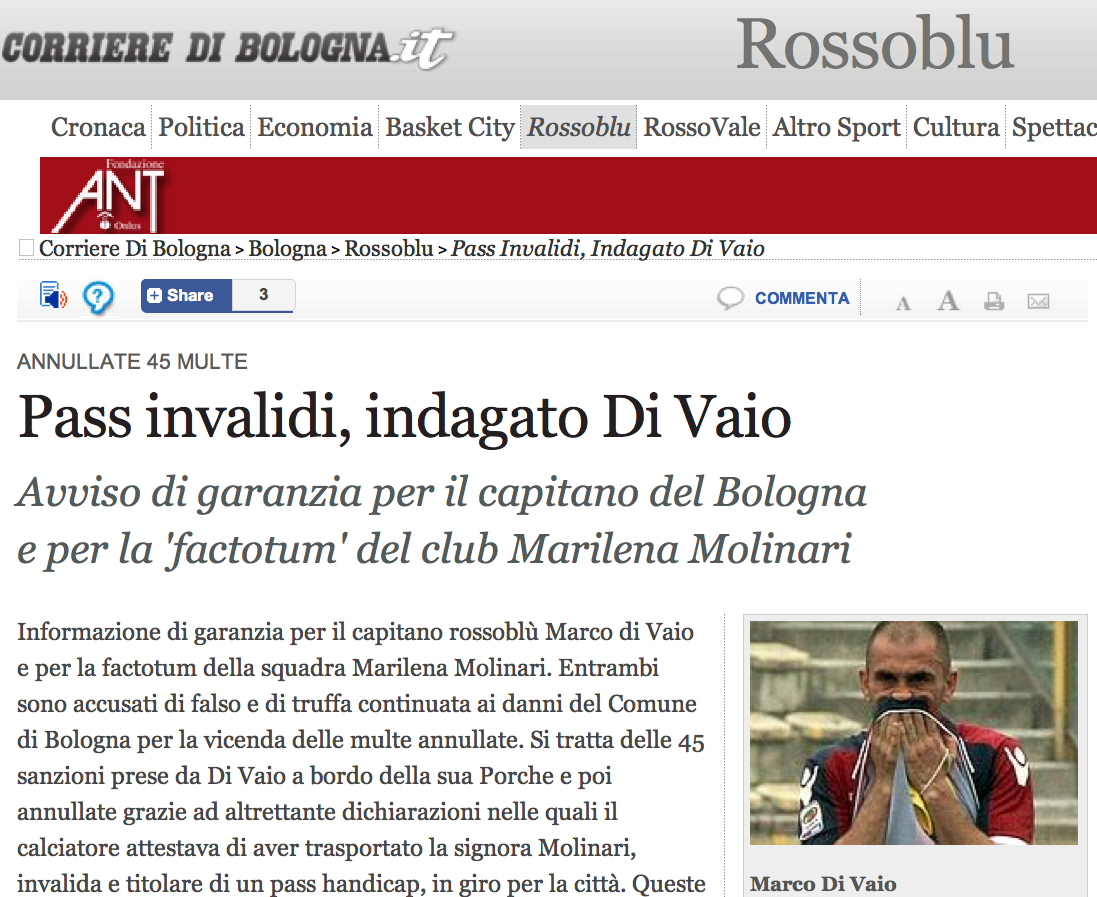The width and height of the screenshot is (1097, 897).
Task: Open the Politica section
Action: pyautogui.click(x=201, y=127)
